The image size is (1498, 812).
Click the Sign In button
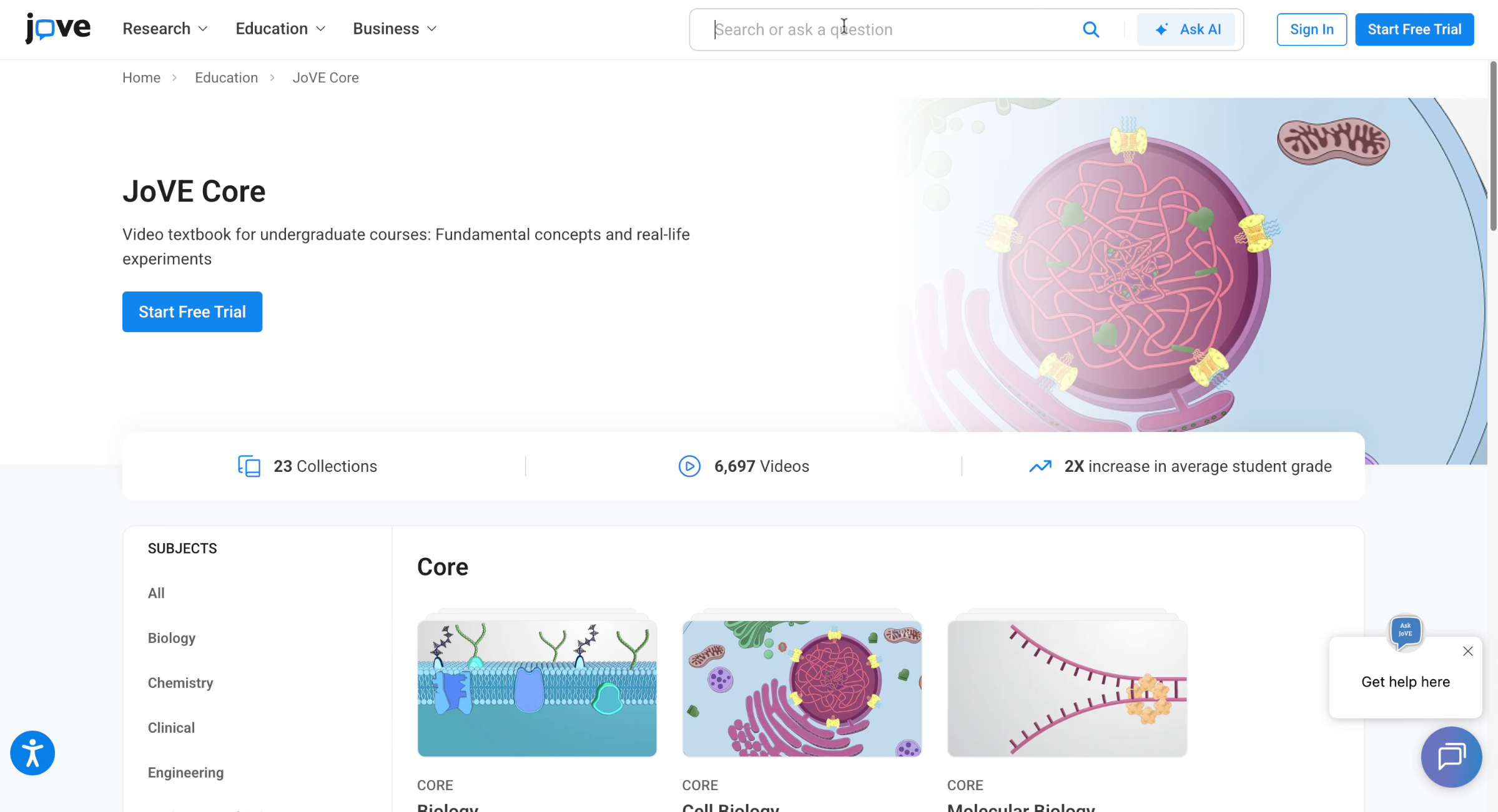tap(1311, 29)
